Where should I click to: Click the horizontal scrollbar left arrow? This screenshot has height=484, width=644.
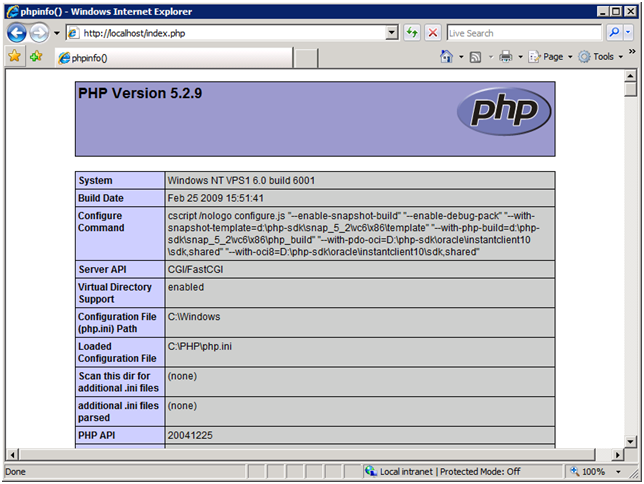[x=12, y=454]
